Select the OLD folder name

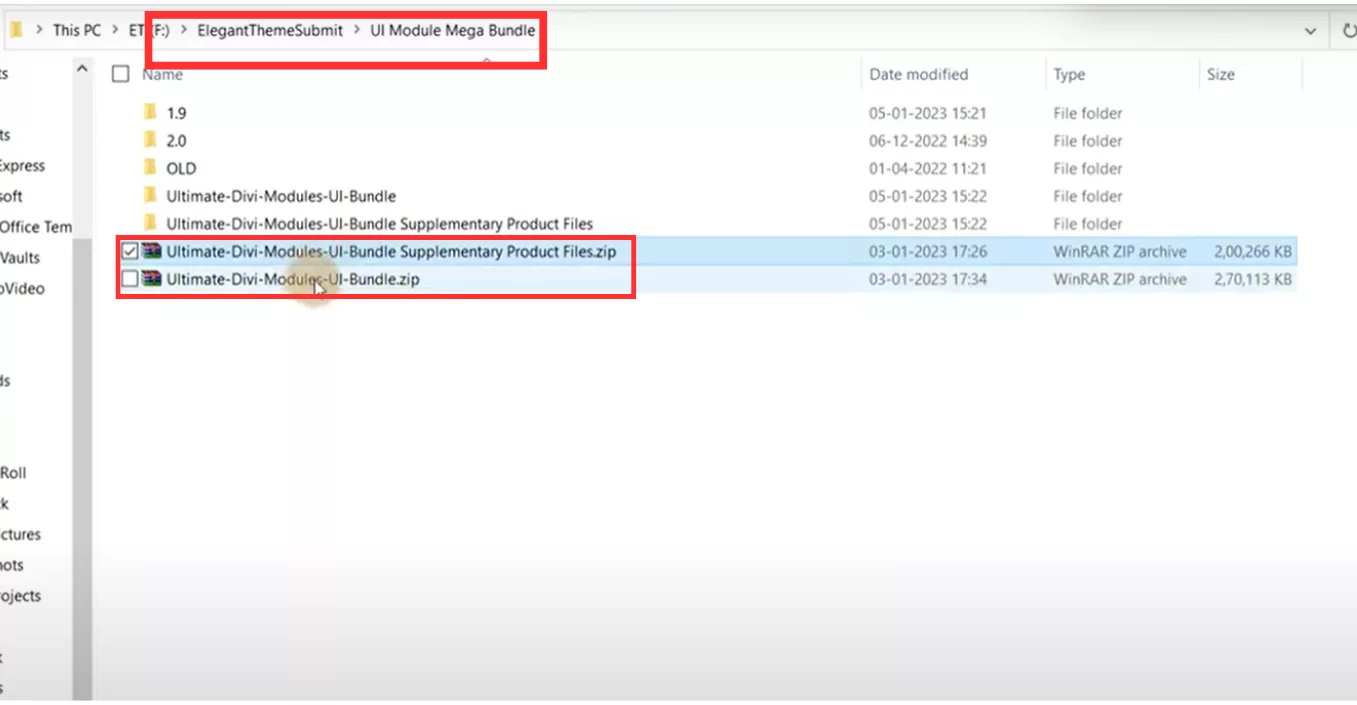point(181,168)
